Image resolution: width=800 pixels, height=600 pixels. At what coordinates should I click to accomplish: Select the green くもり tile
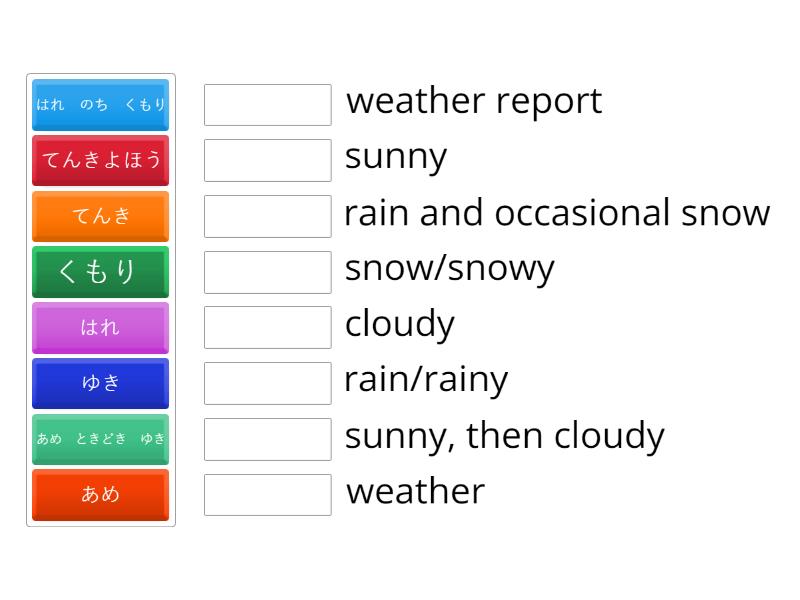coord(101,272)
